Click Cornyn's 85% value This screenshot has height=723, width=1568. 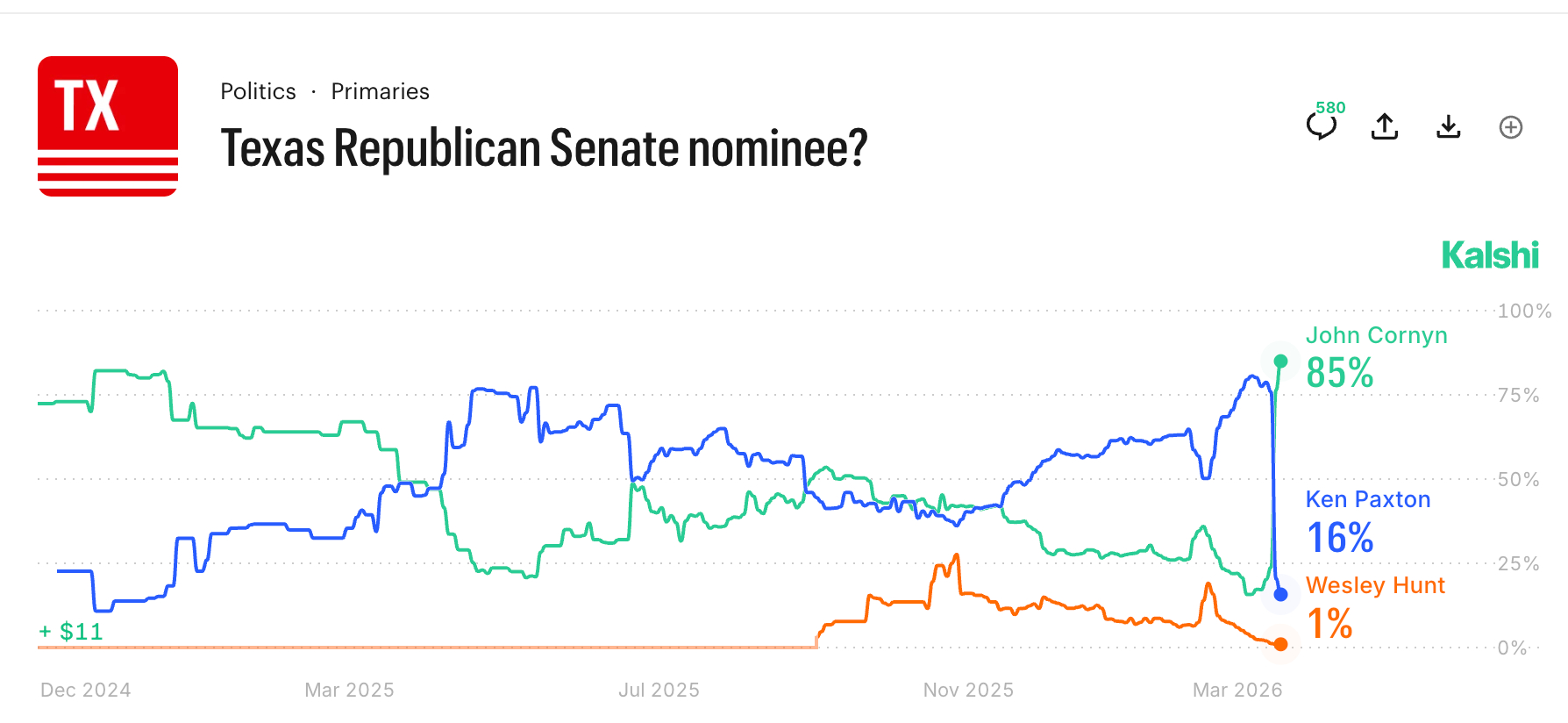pos(1339,373)
